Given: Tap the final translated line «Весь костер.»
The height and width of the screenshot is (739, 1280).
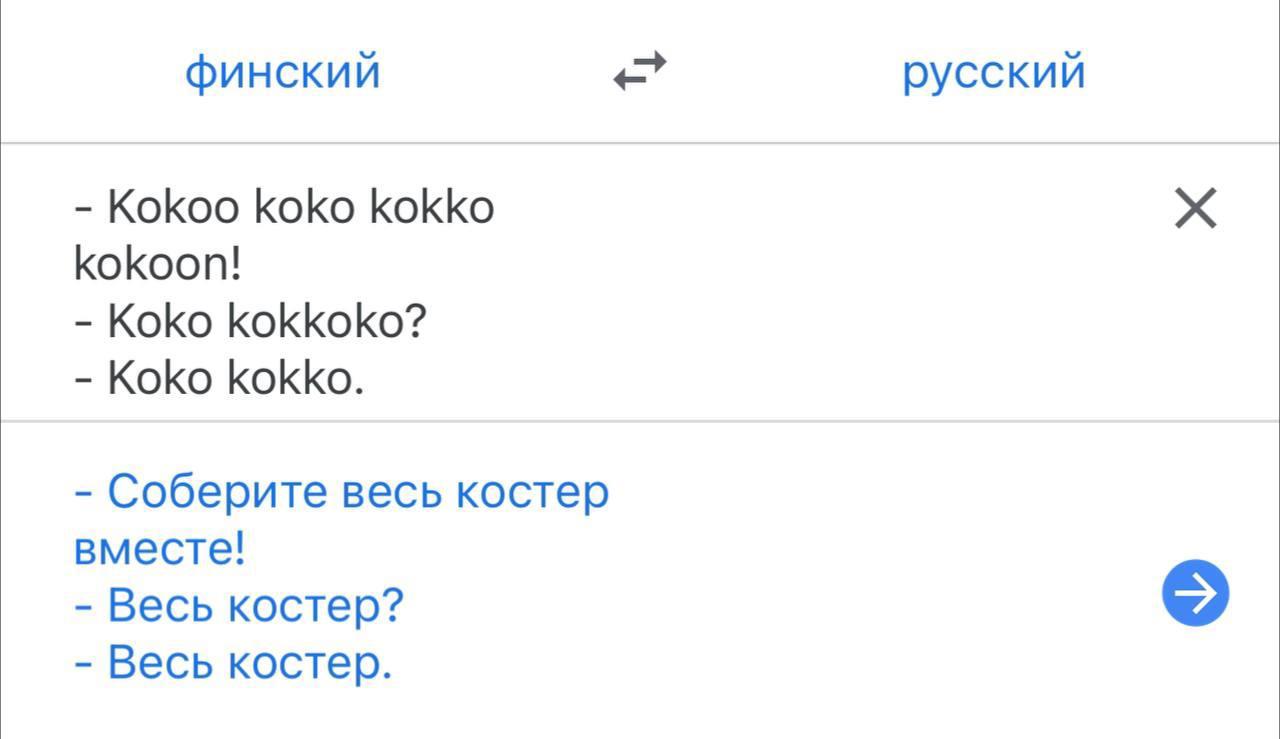Looking at the screenshot, I should coord(250,662).
